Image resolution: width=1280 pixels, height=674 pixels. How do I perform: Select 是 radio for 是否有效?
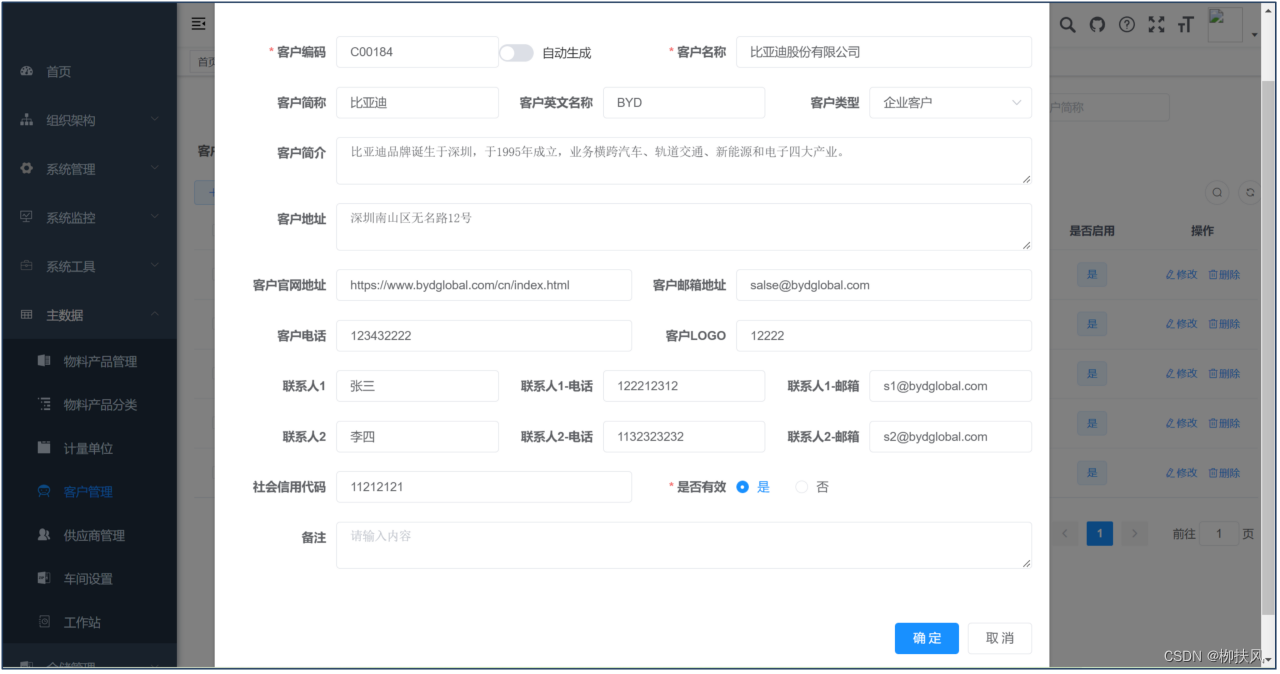point(742,487)
